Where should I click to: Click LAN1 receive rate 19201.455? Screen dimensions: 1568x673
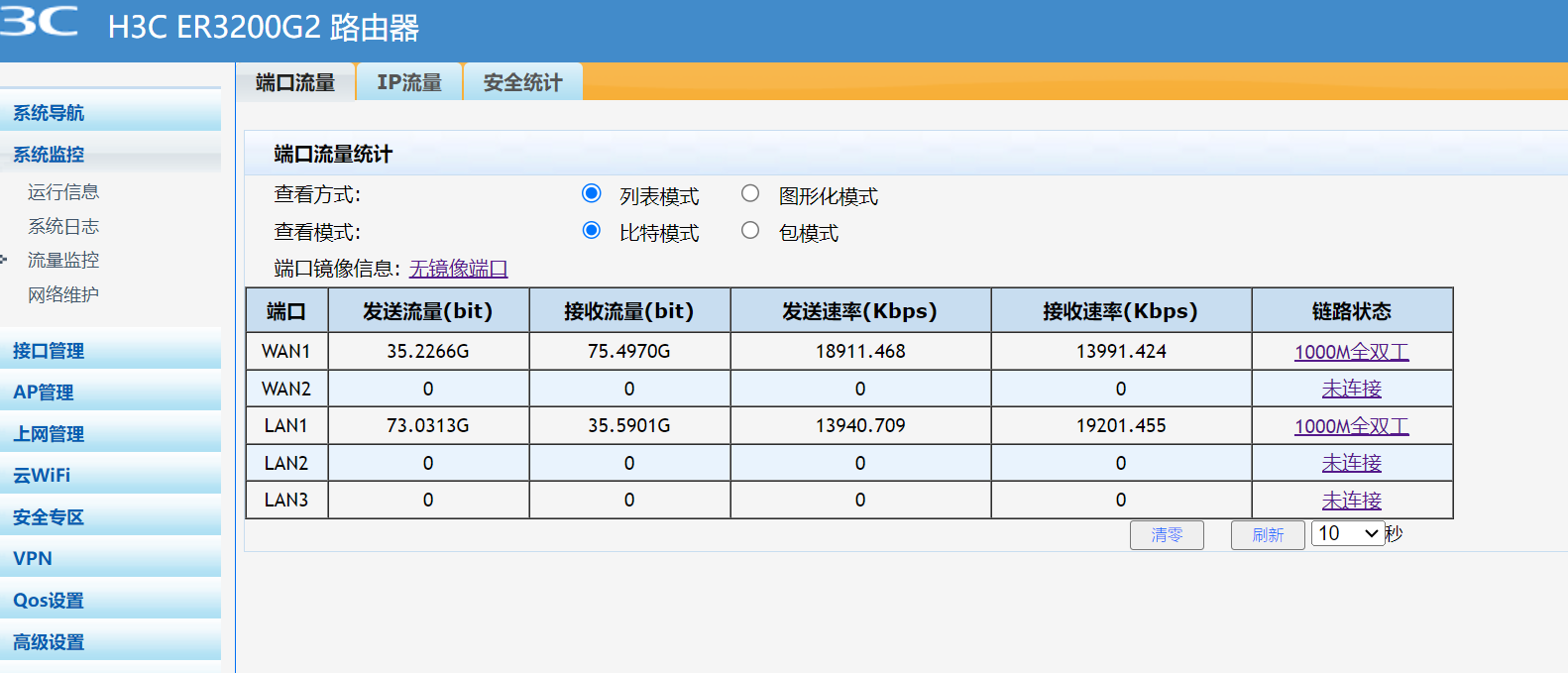[1121, 425]
